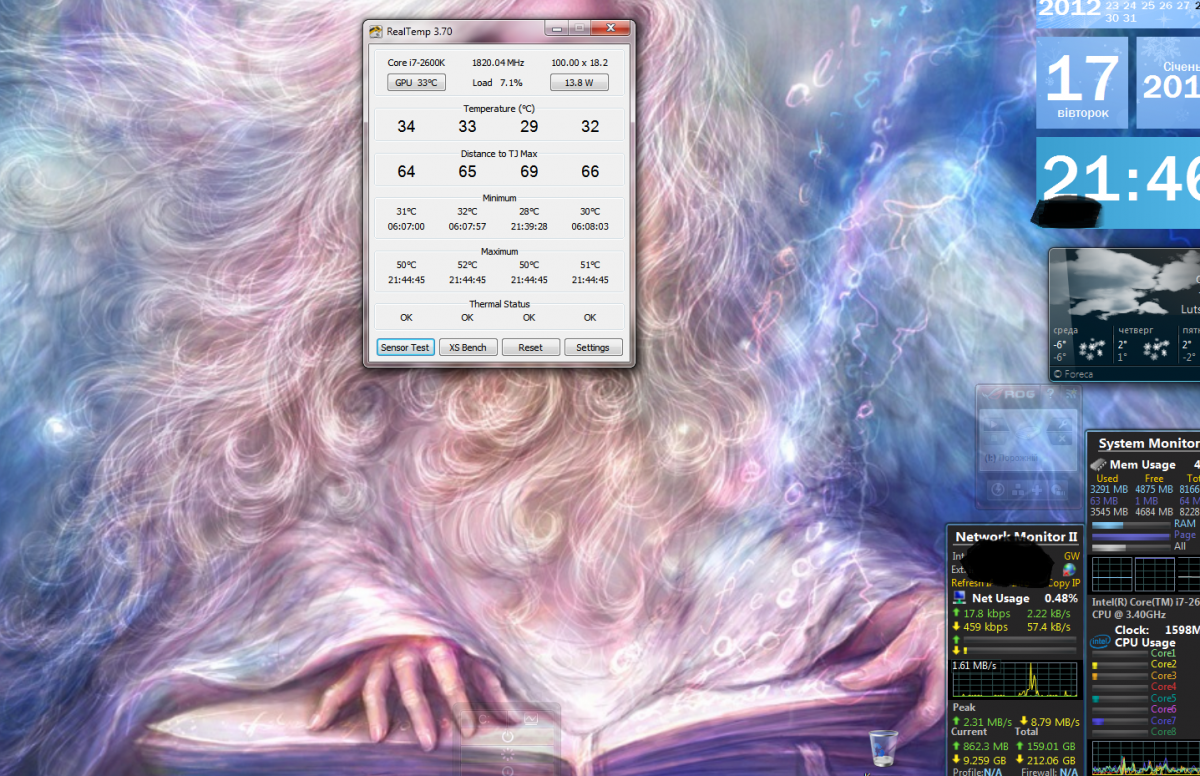Reset the RealTemp min/max readings
Viewport: 1200px width, 776px height.
point(531,347)
